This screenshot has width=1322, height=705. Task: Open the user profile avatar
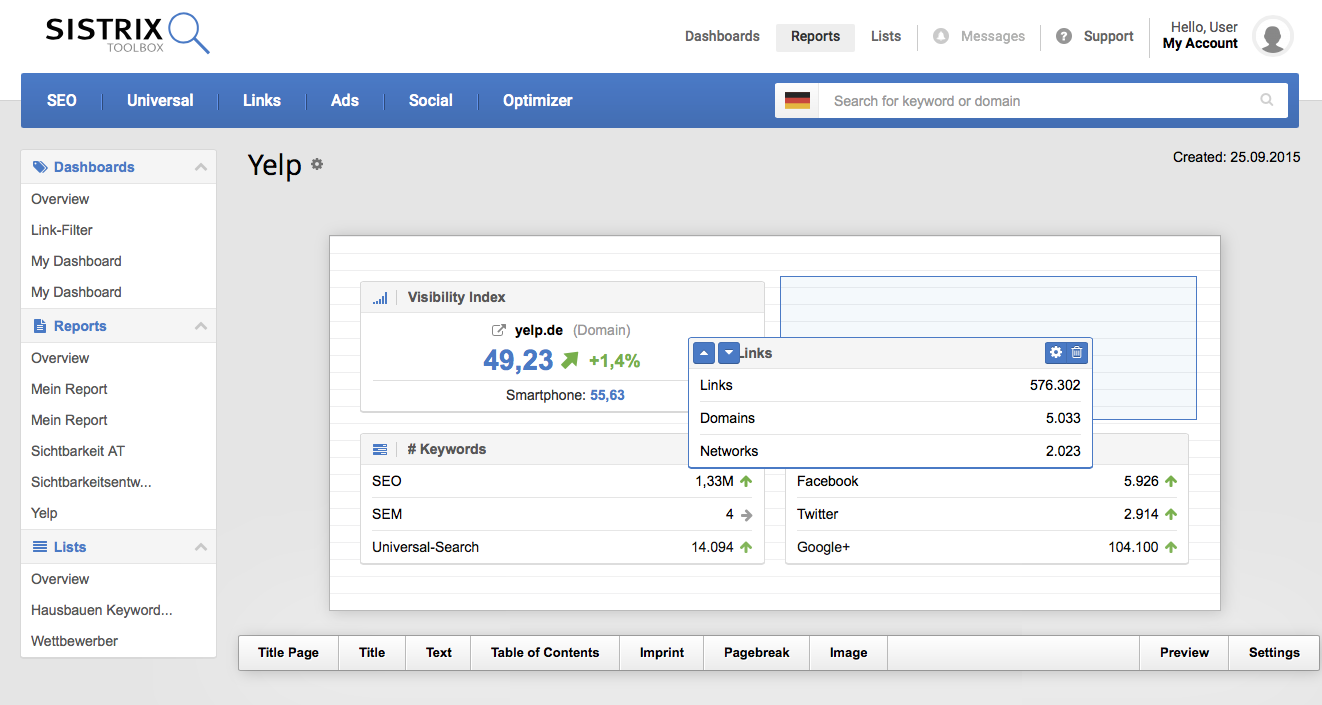1272,36
